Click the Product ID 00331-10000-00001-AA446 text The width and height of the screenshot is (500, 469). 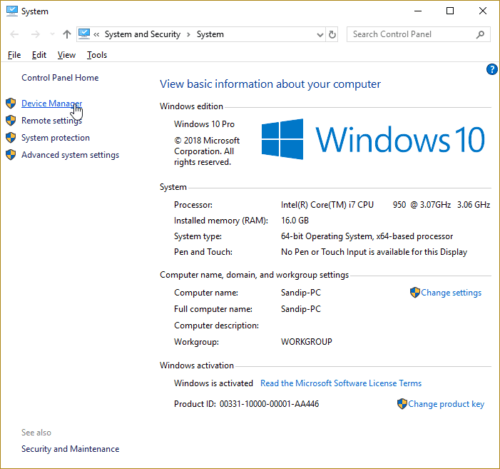click(x=246, y=404)
